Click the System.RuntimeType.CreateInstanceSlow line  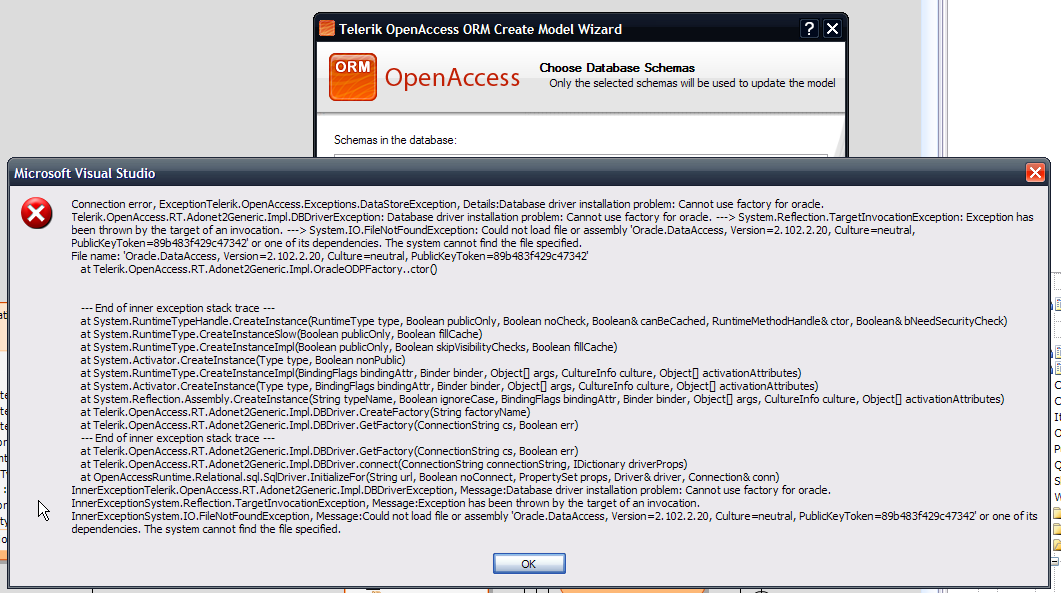(281, 334)
